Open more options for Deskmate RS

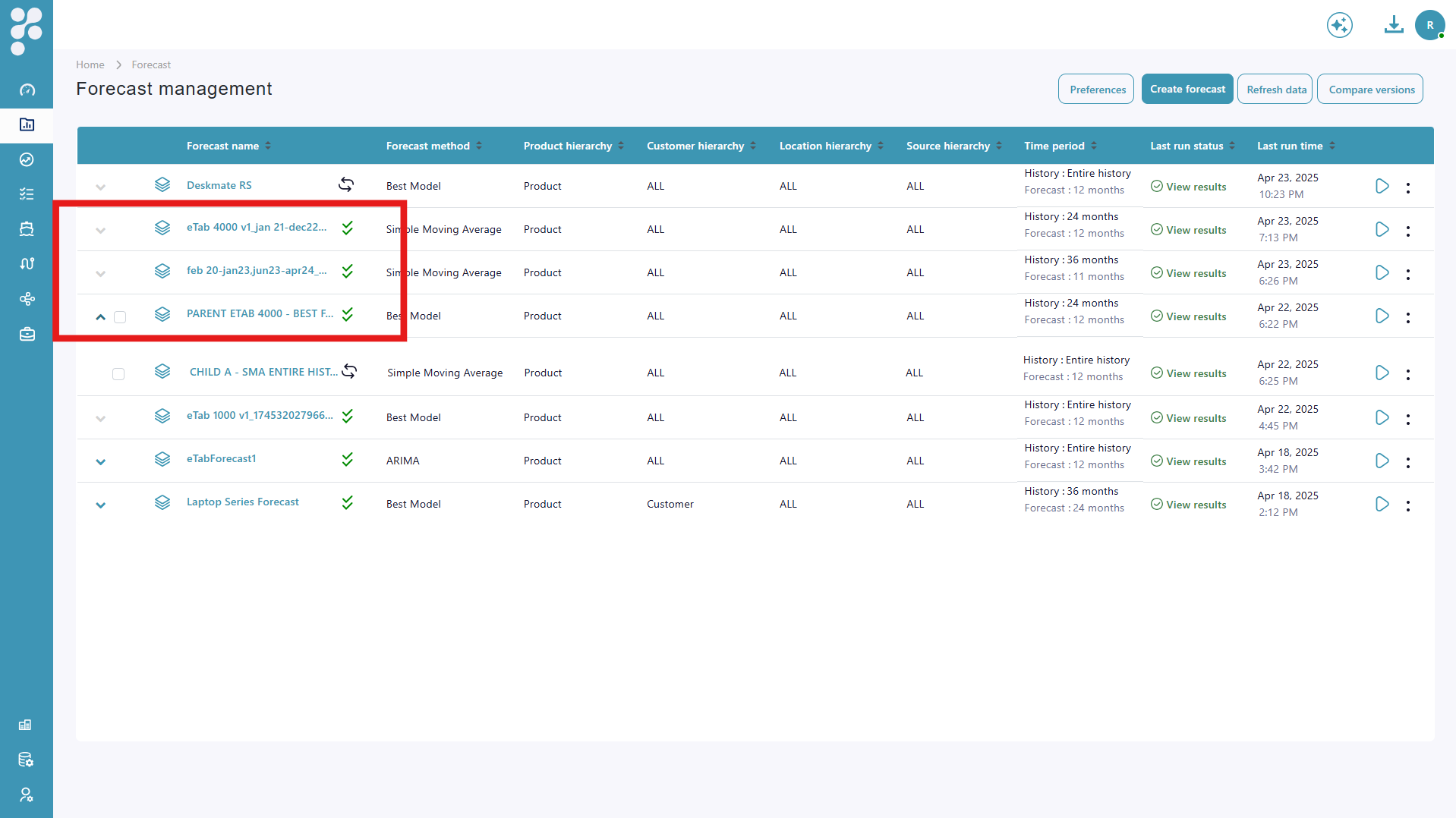[x=1407, y=187]
